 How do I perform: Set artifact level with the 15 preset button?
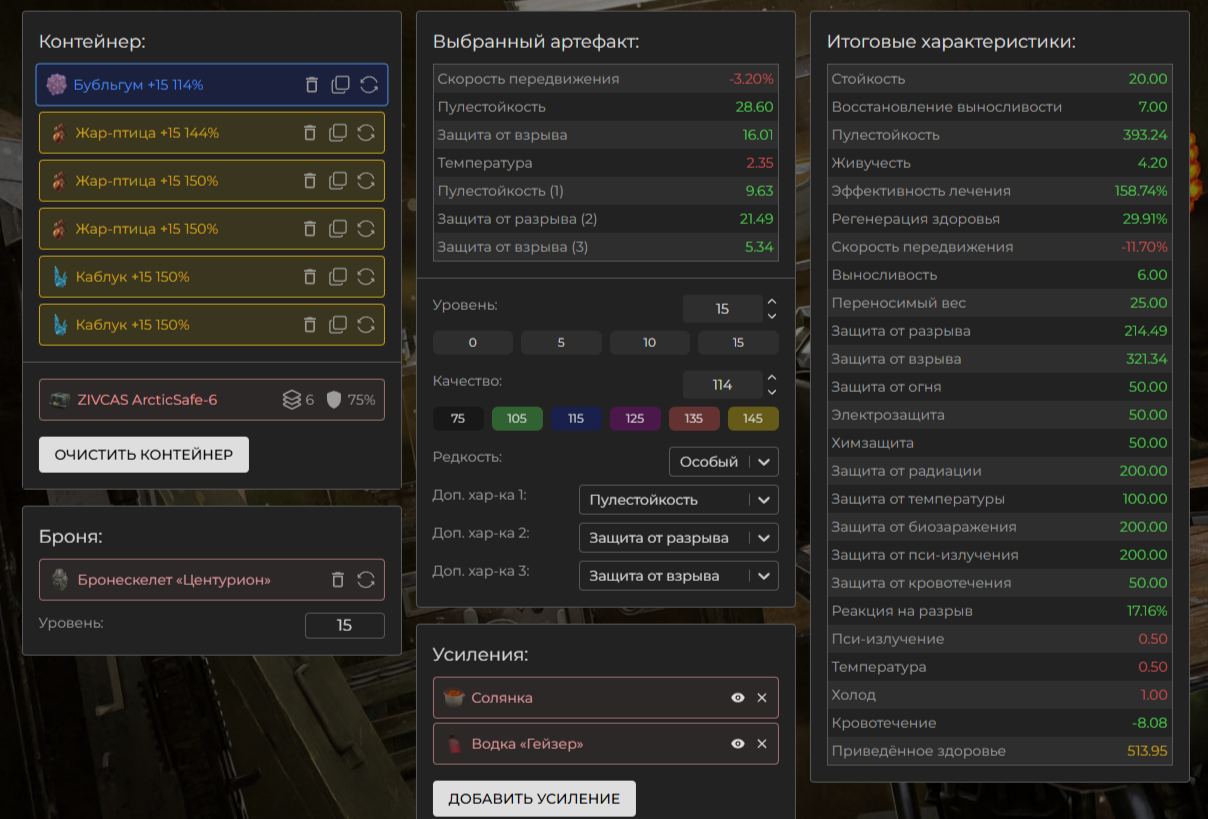point(738,343)
